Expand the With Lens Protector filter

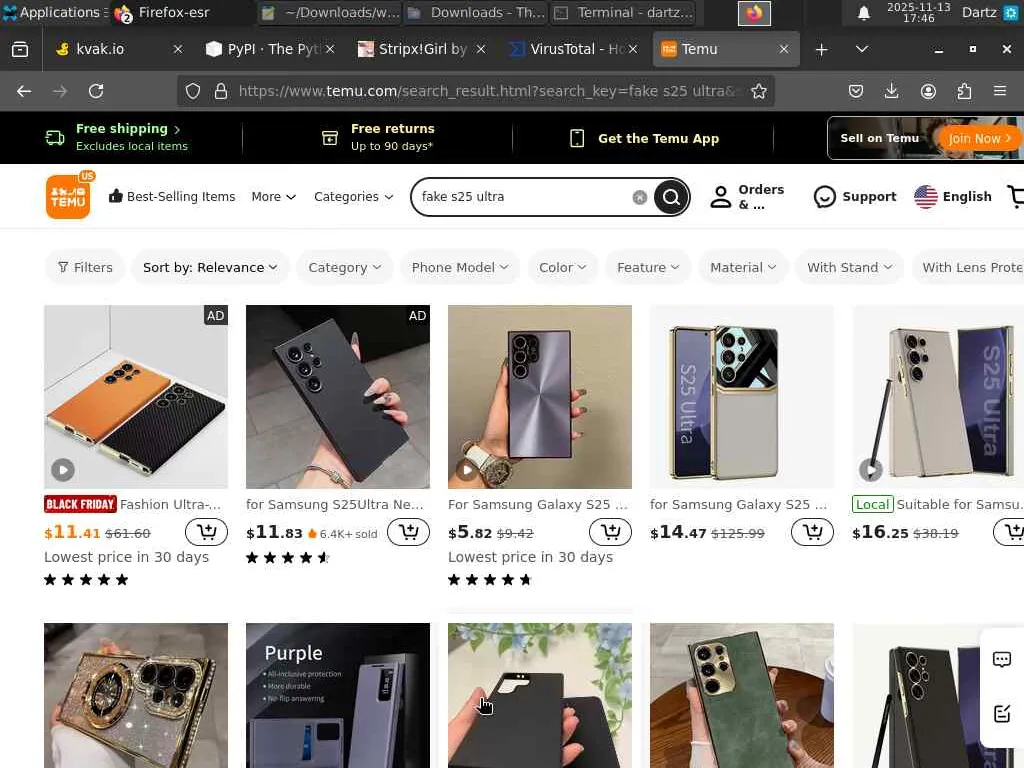coord(968,267)
